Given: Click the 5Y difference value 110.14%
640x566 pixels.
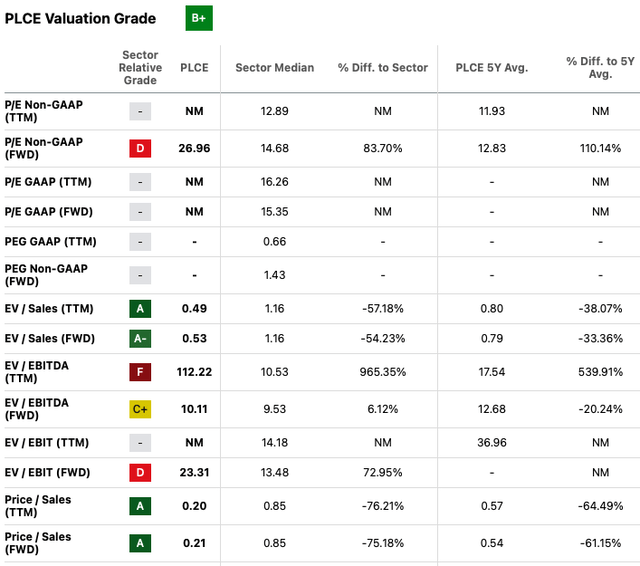Looking at the screenshot, I should [600, 148].
